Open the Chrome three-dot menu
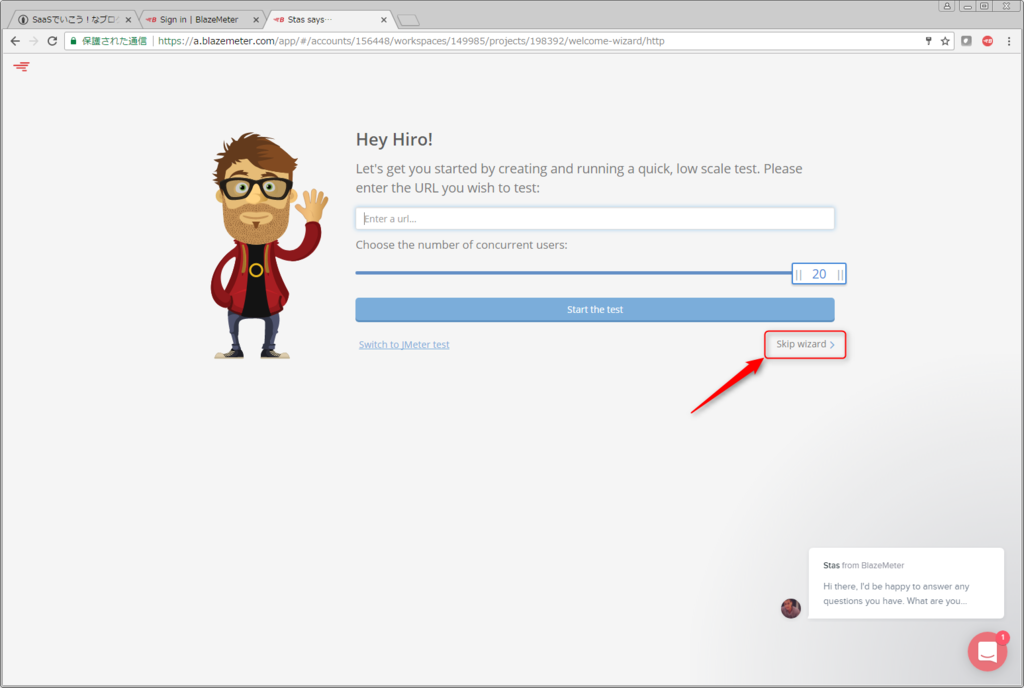This screenshot has width=1024, height=688. coord(1009,40)
